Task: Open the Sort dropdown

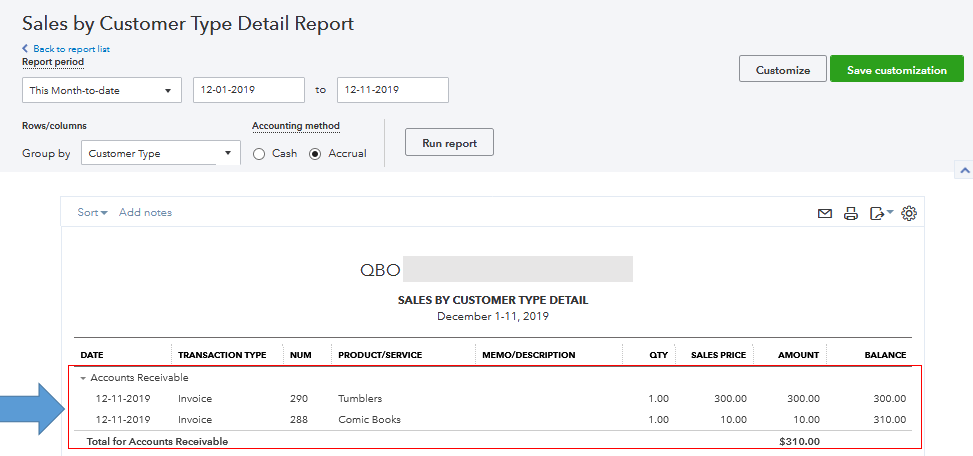Action: coord(92,212)
